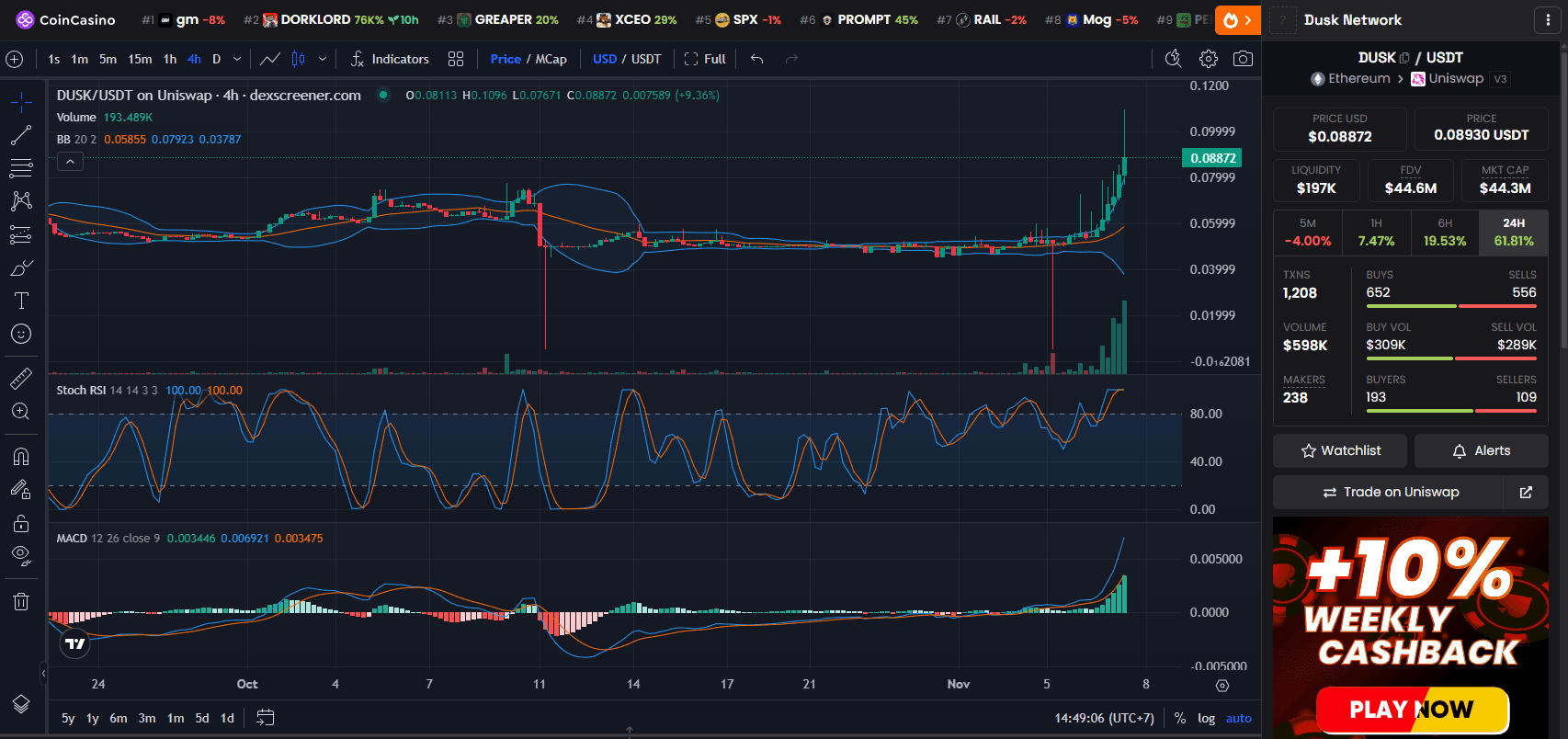
Task: Copy the DUSK token address icon
Action: pos(1404,58)
